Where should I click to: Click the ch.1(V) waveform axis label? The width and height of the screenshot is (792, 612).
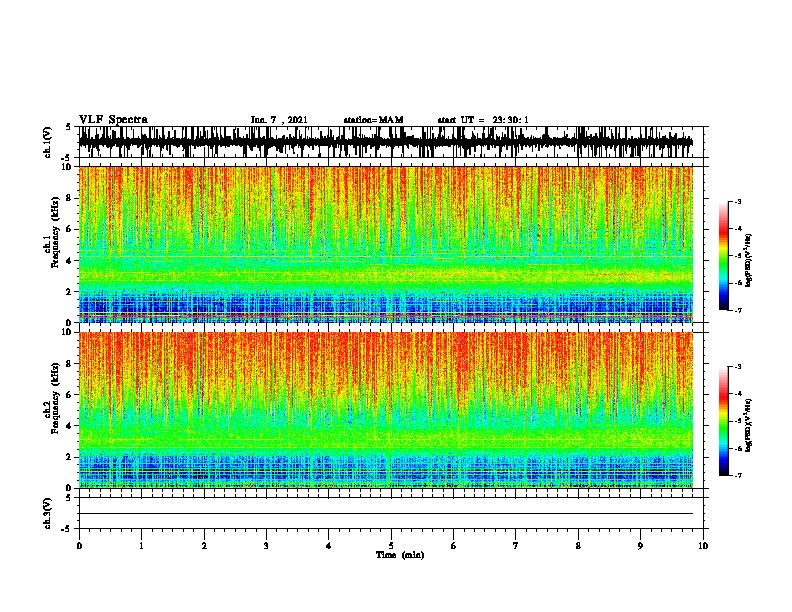coord(48,142)
